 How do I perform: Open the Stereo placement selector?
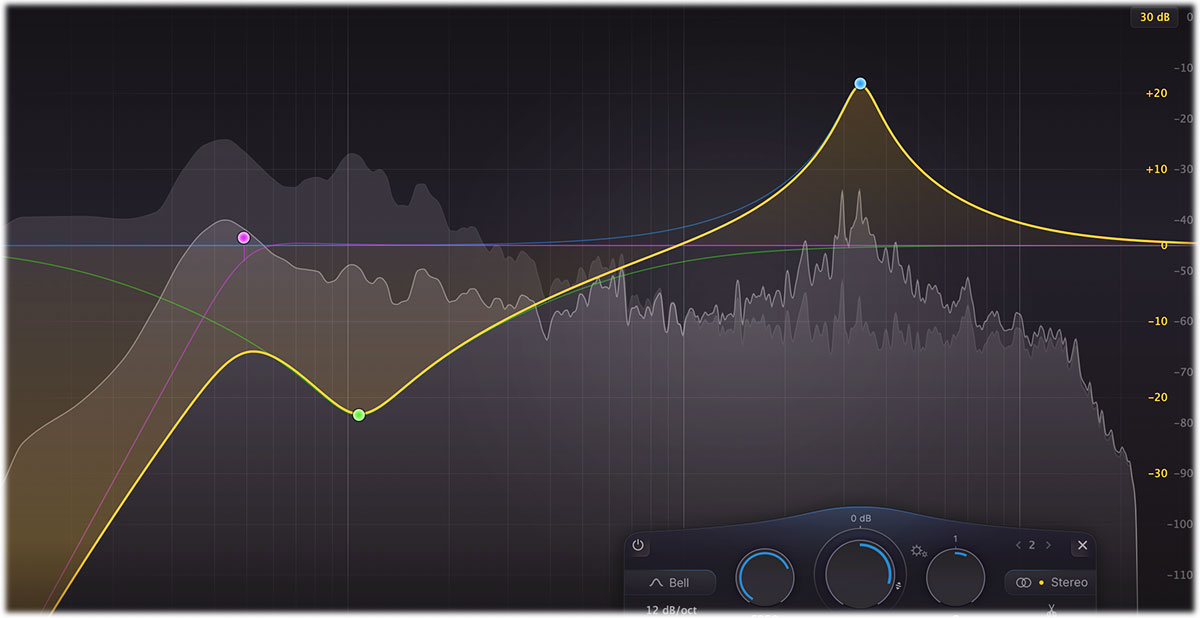click(1050, 582)
